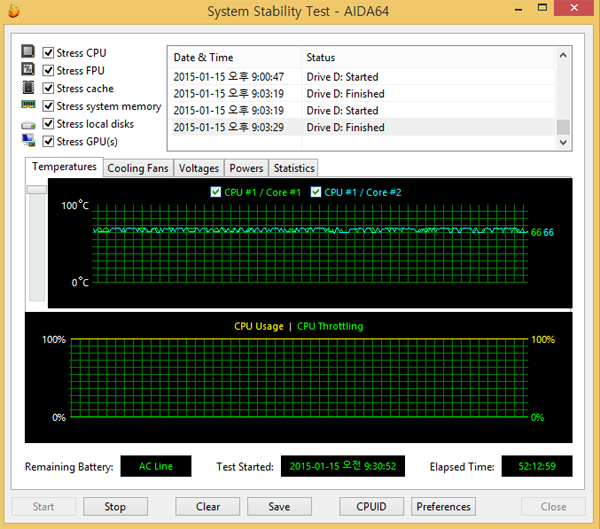Click the CPU chip icon beside Stress CPU
The image size is (600, 529).
pyautogui.click(x=28, y=51)
